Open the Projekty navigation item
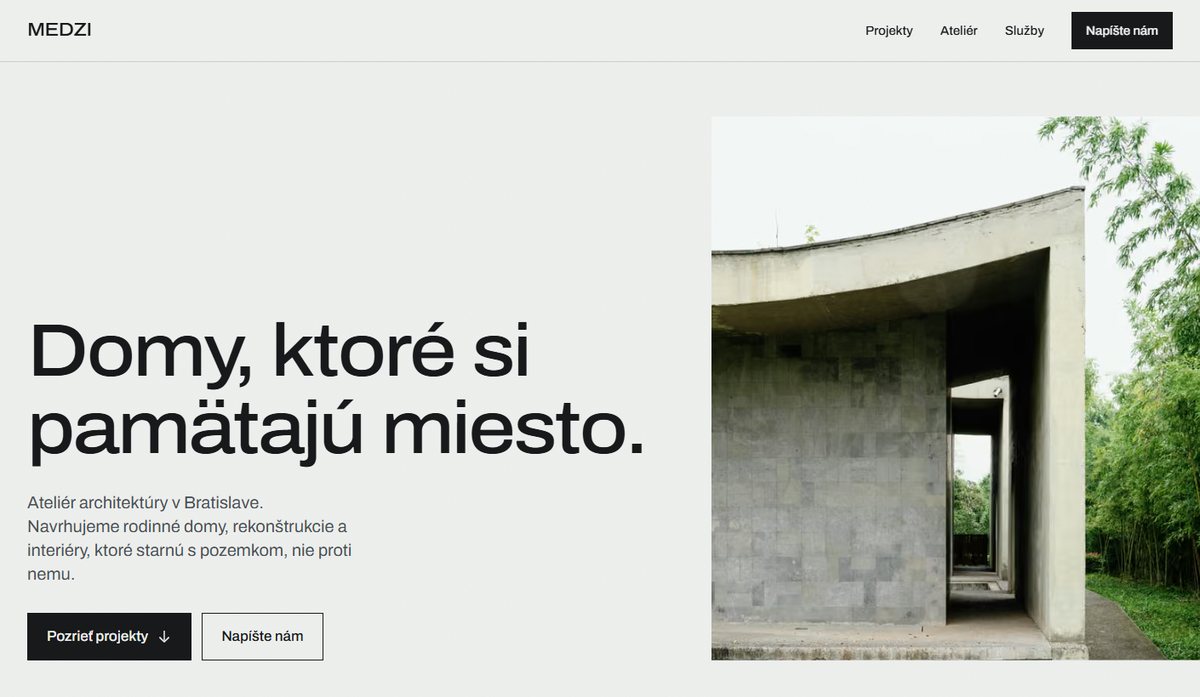 point(889,31)
